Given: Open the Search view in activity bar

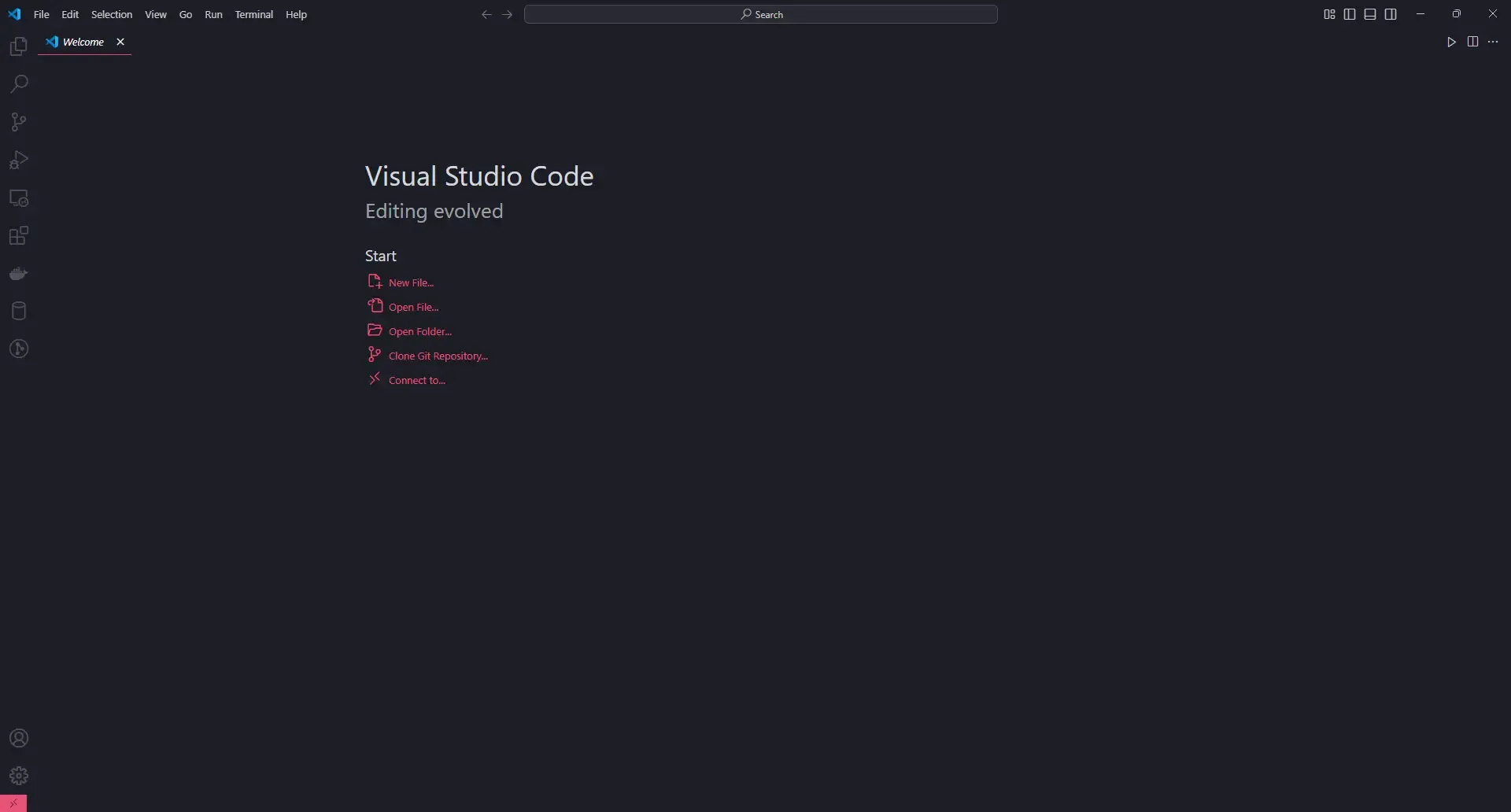Looking at the screenshot, I should [19, 84].
